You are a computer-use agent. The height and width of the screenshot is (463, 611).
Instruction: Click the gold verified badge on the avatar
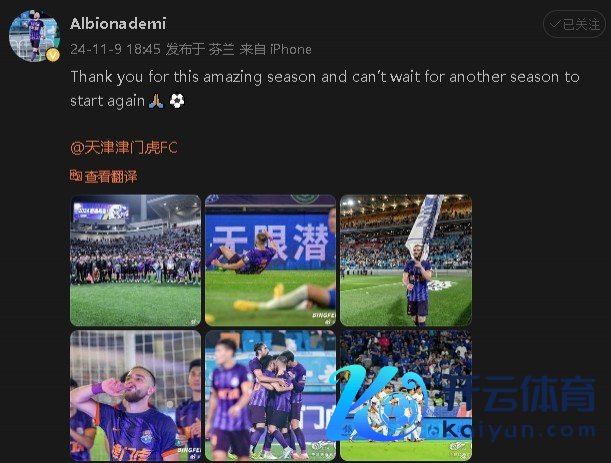53,55
